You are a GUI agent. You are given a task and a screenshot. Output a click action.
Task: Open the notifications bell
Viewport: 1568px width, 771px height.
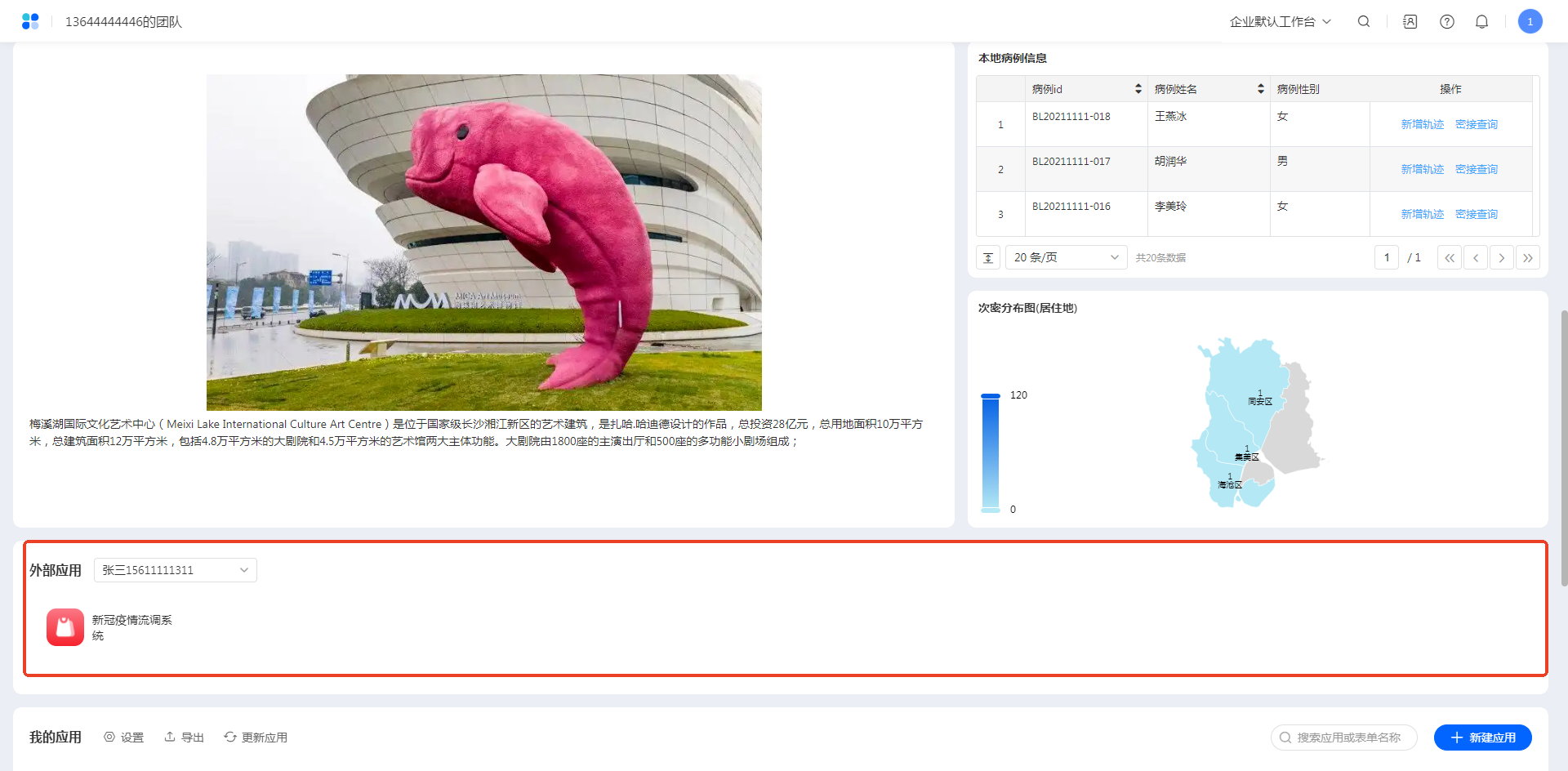(1481, 22)
